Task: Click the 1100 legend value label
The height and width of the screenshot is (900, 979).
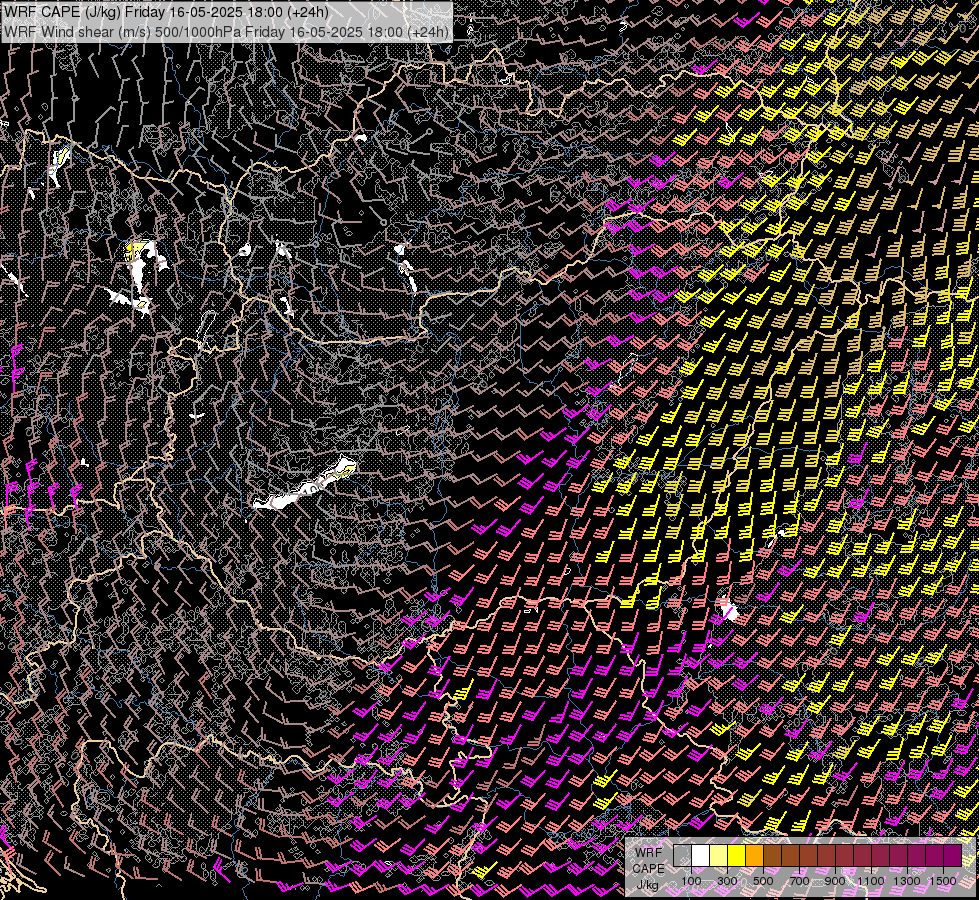Action: pyautogui.click(x=871, y=881)
